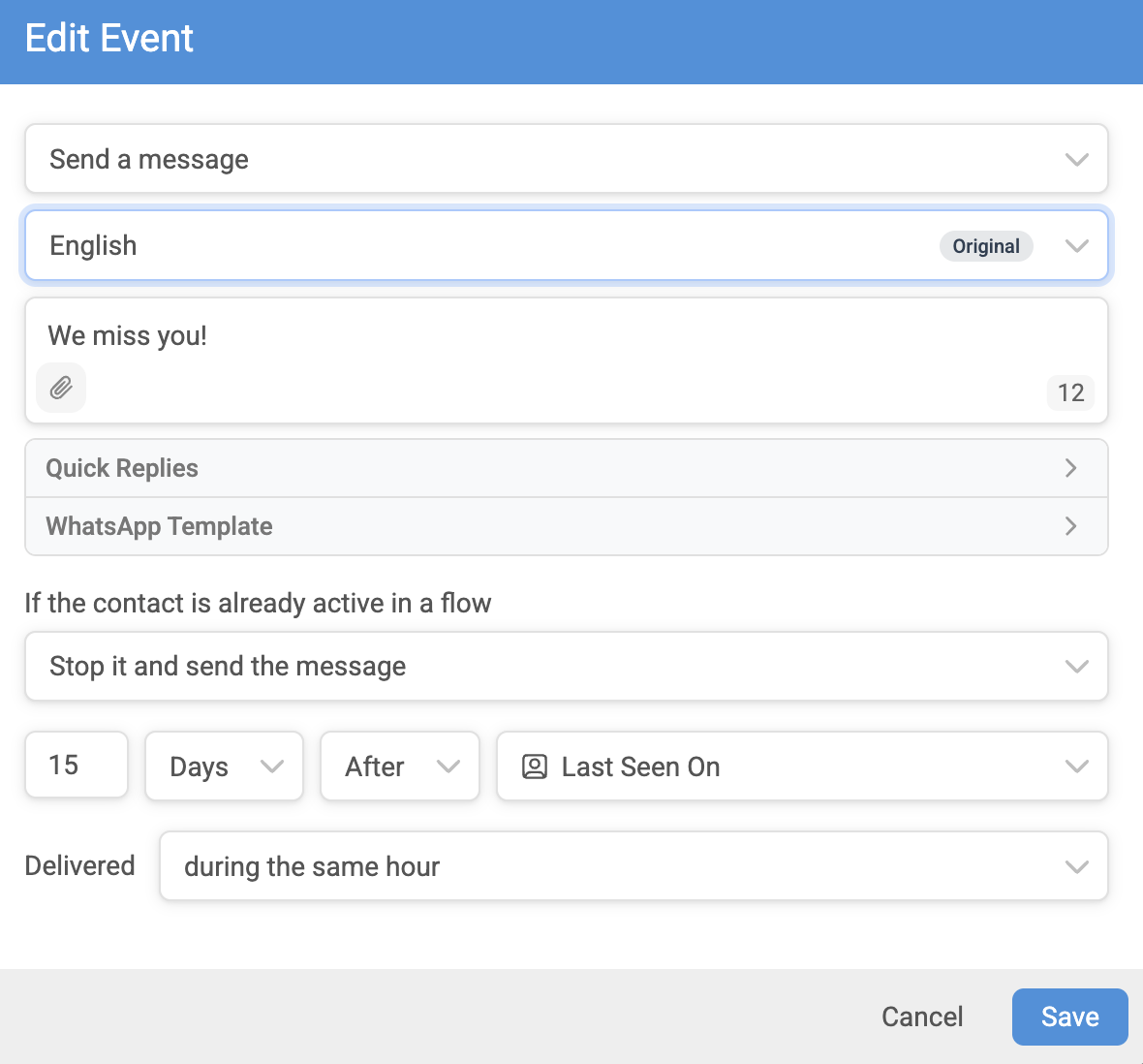The image size is (1143, 1064).
Task: Click the down arrow of Send a message
Action: [x=1077, y=159]
